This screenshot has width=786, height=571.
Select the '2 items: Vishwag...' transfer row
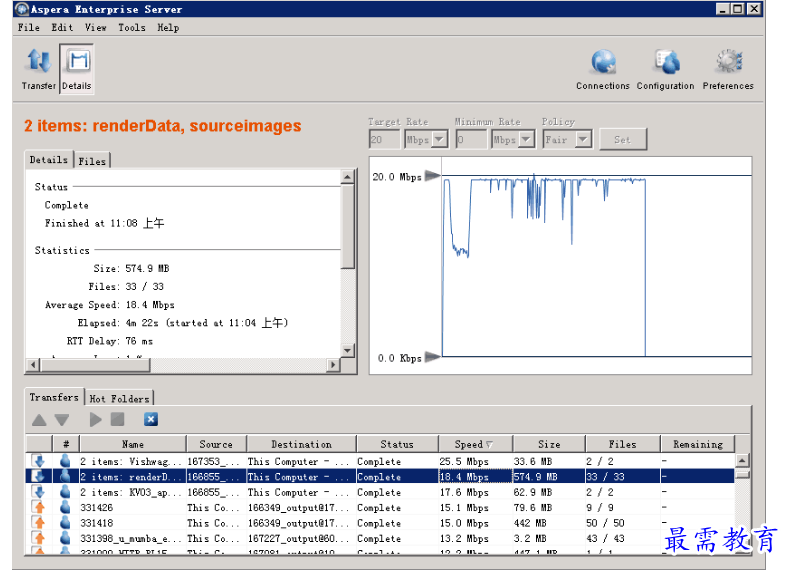coord(380,461)
